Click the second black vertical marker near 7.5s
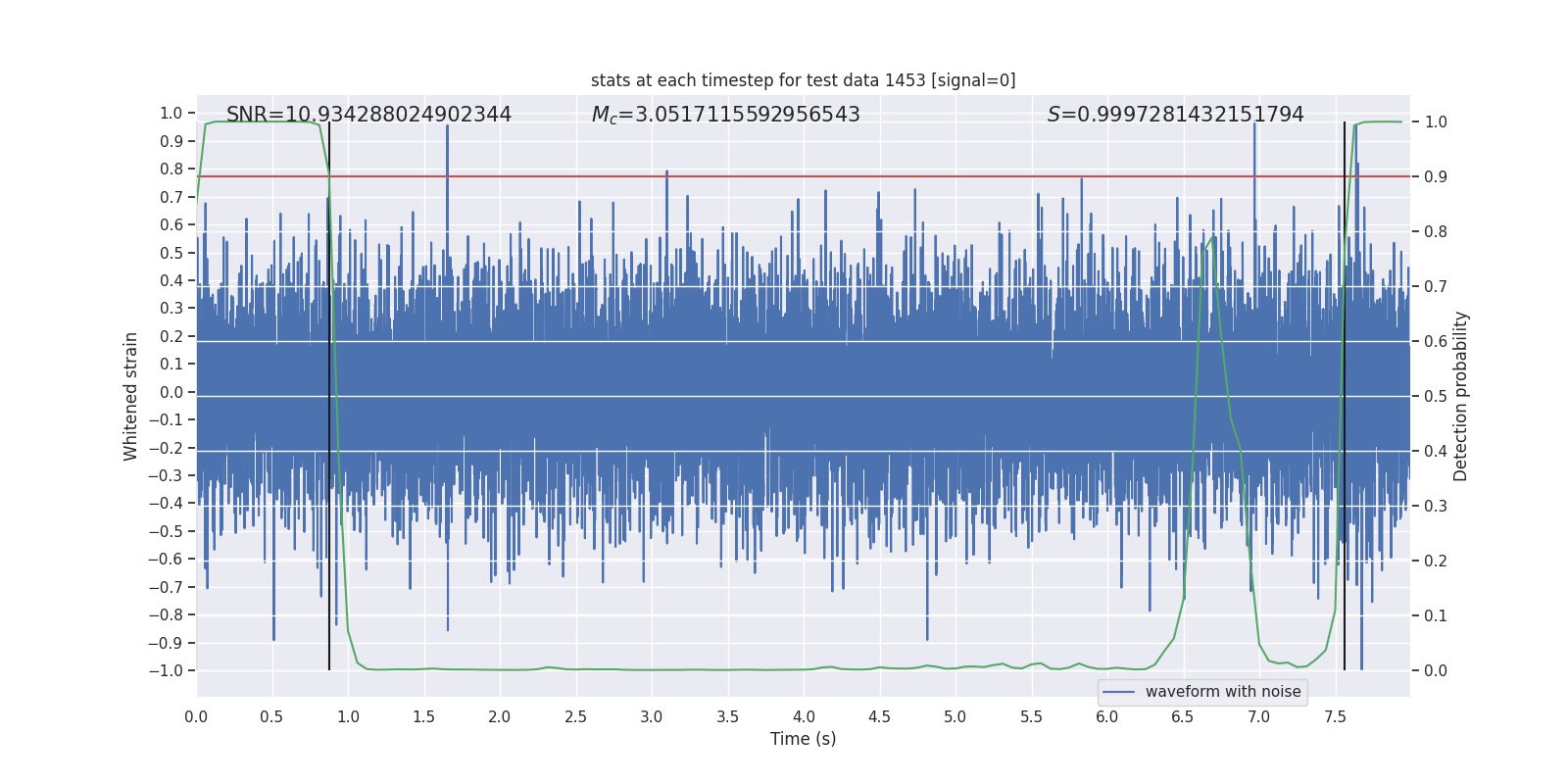This screenshot has width=1568, height=784. (x=1345, y=396)
